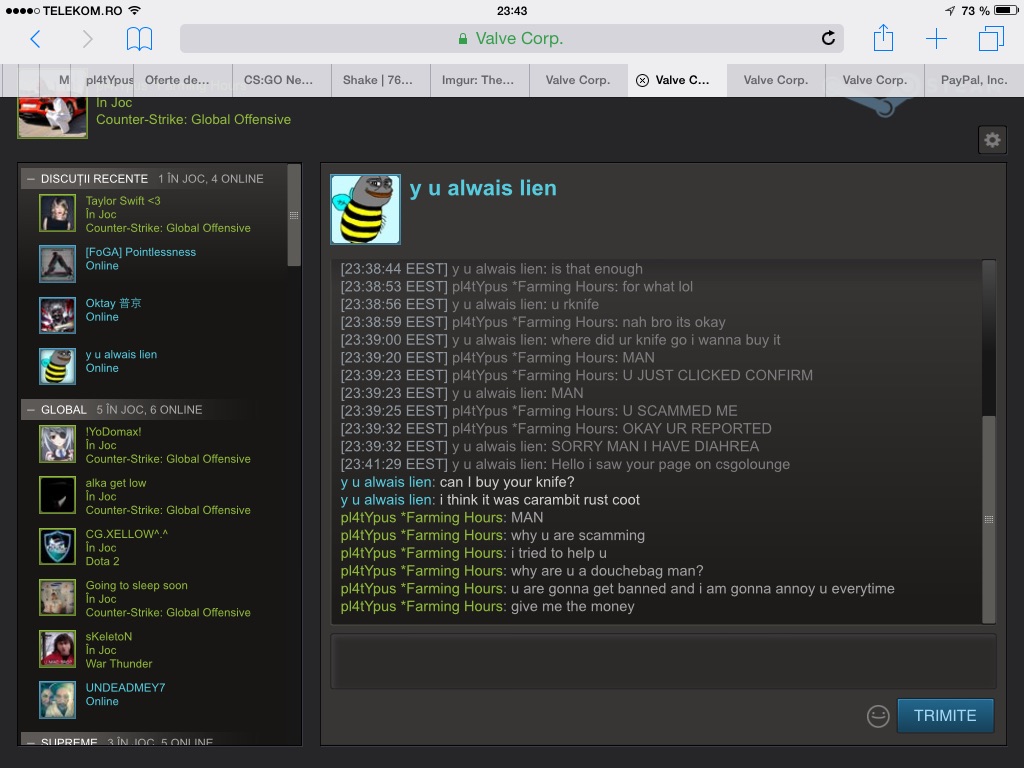Close the active Valve tab
Screen dimensions: 1024x768
[642, 80]
